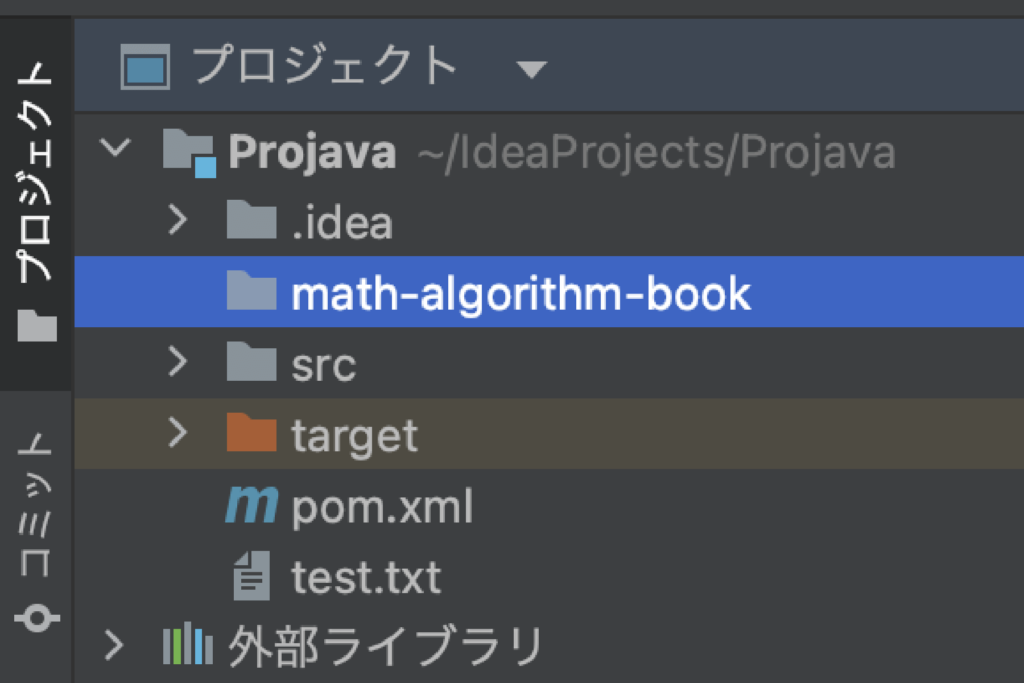Image resolution: width=1024 pixels, height=683 pixels.
Task: Click the 外部ライブラリ library icon
Action: pyautogui.click(x=188, y=646)
